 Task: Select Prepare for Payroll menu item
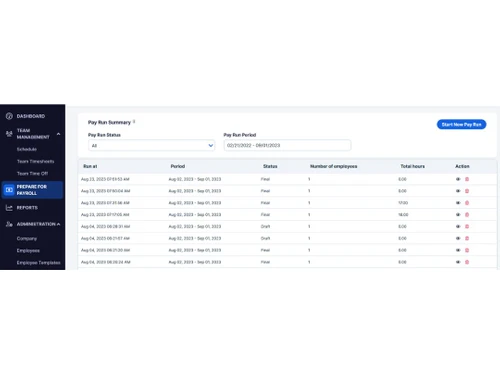tap(32, 190)
